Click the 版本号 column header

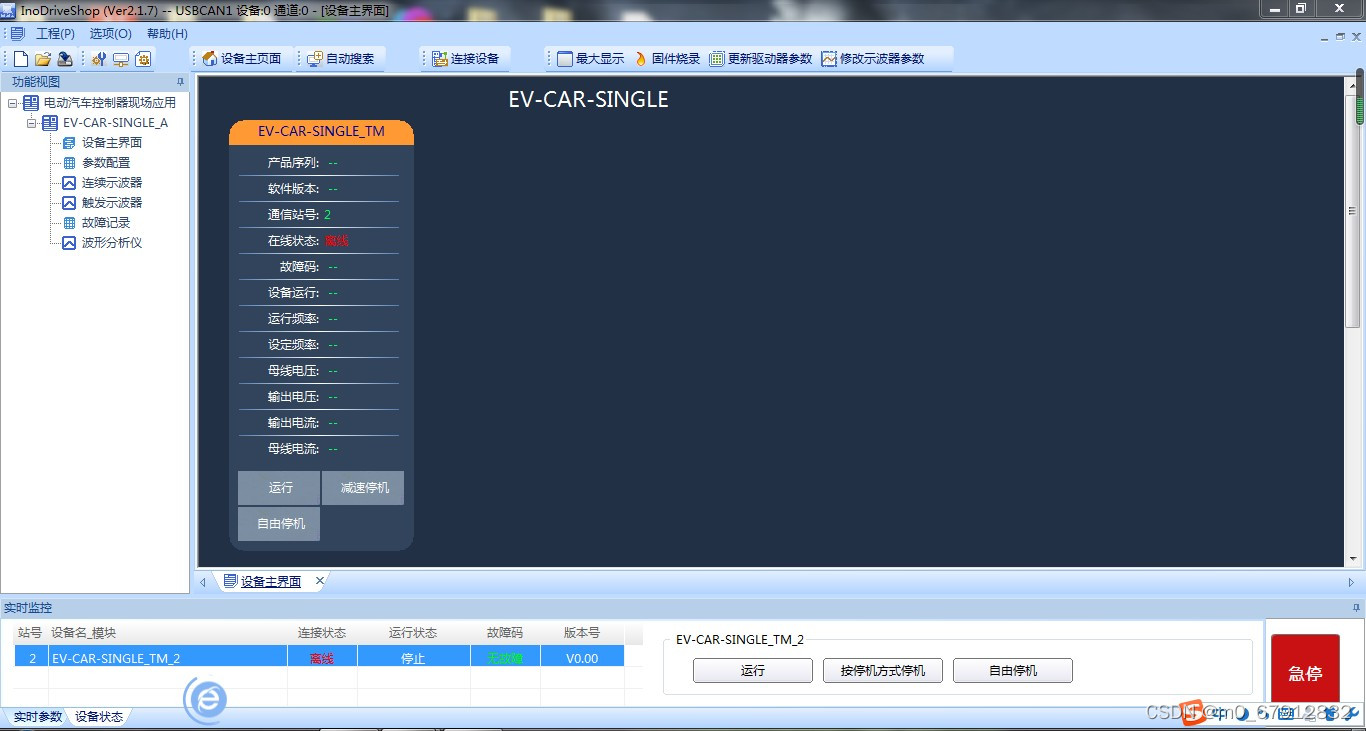pos(582,633)
